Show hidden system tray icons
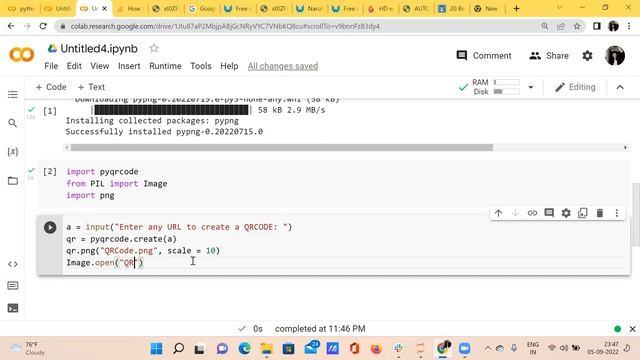Screen dimensions: 640x360 pyautogui.click(x=488, y=348)
